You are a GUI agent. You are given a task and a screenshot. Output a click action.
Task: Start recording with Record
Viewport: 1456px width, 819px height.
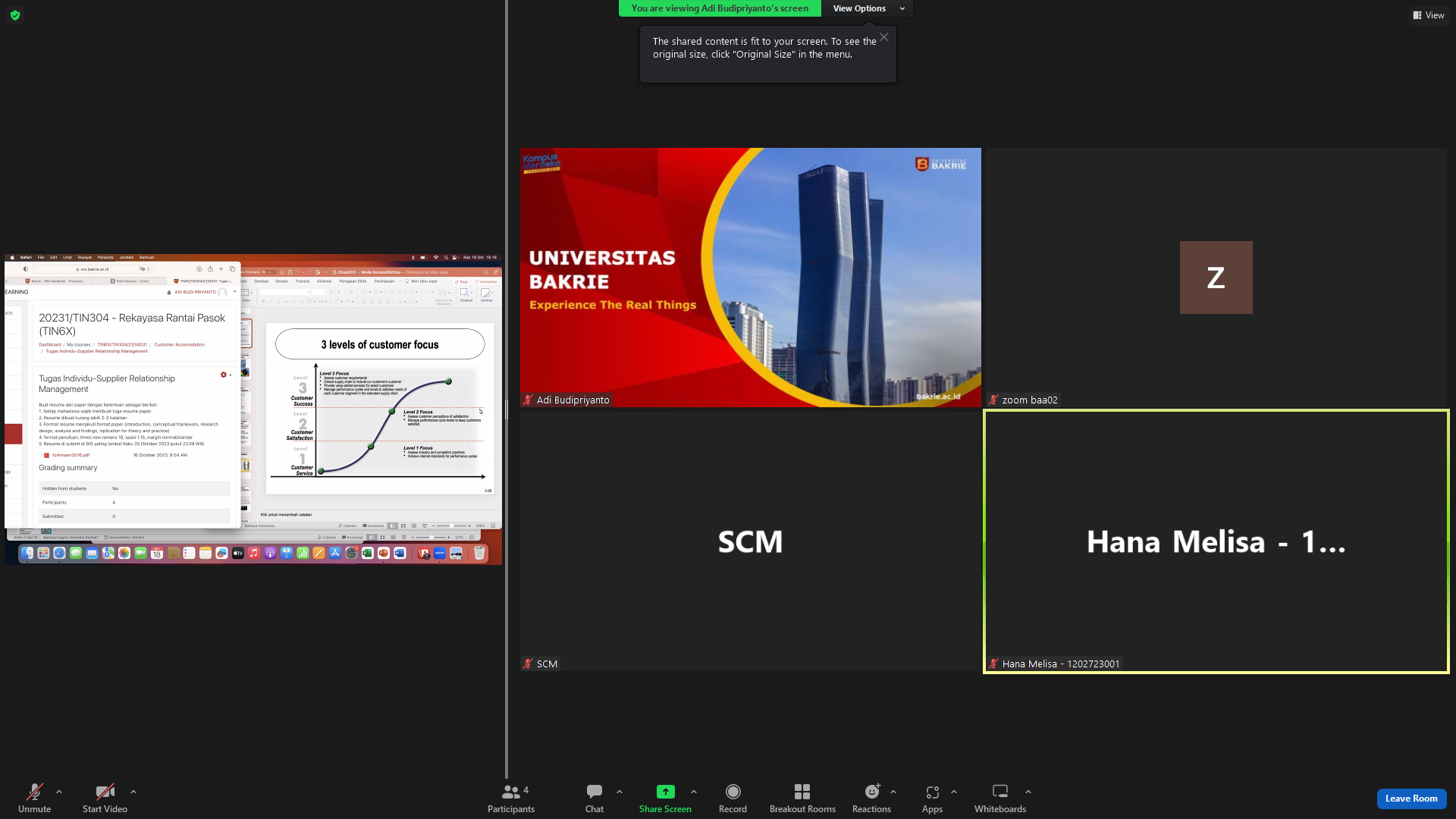pyautogui.click(x=733, y=798)
